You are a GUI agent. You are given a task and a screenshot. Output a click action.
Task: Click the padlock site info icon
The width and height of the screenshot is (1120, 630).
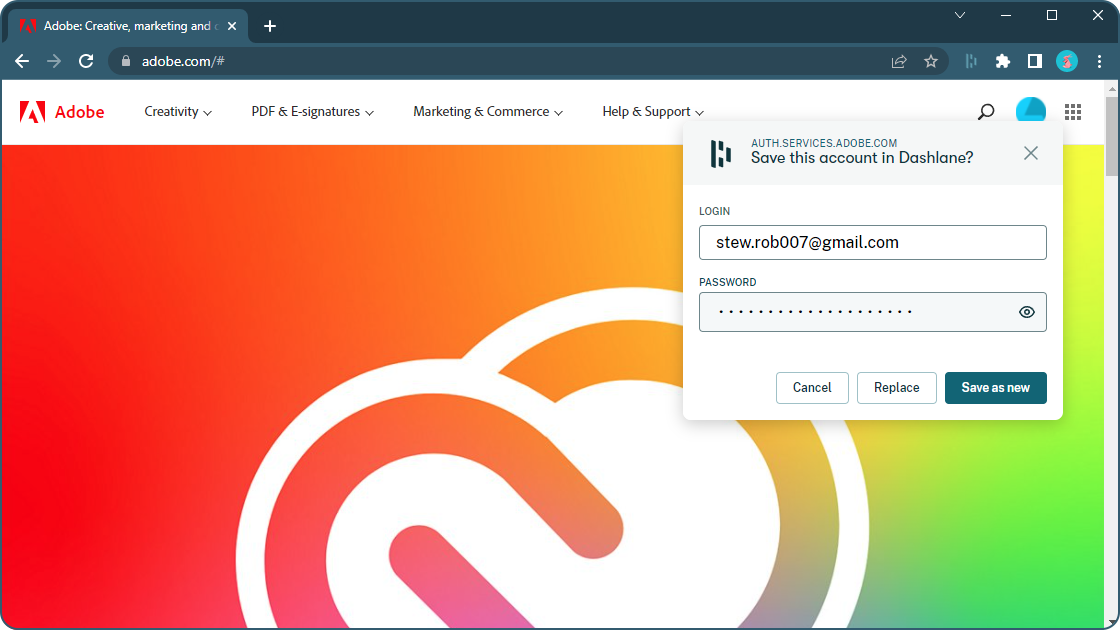click(126, 61)
